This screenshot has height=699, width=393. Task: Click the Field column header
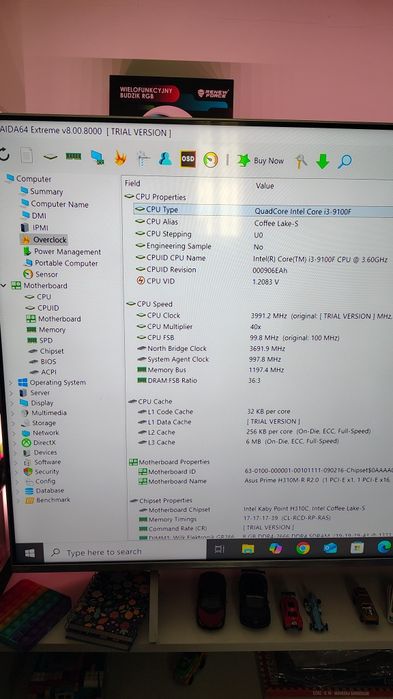(x=132, y=183)
